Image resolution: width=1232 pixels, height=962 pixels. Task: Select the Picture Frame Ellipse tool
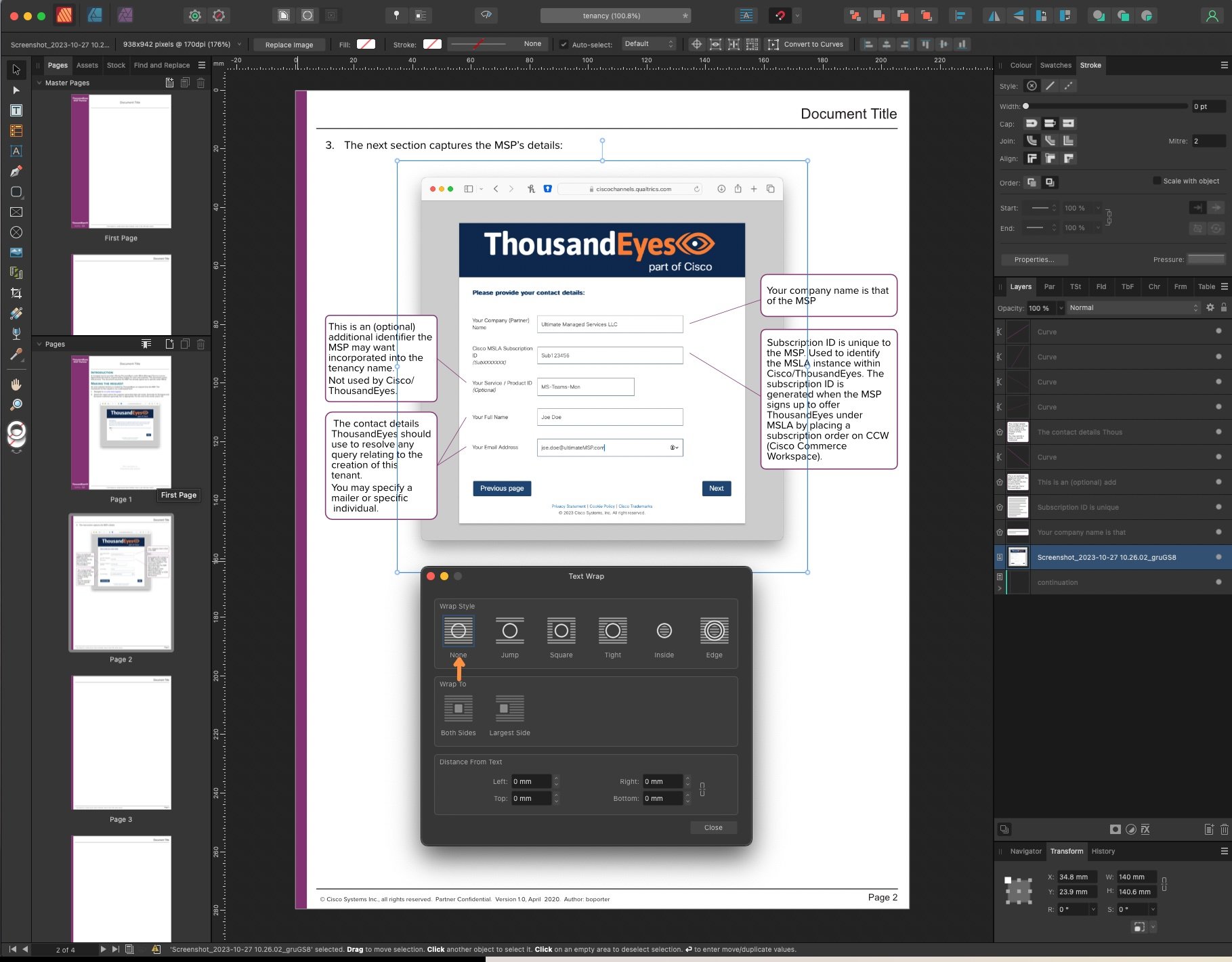click(16, 232)
